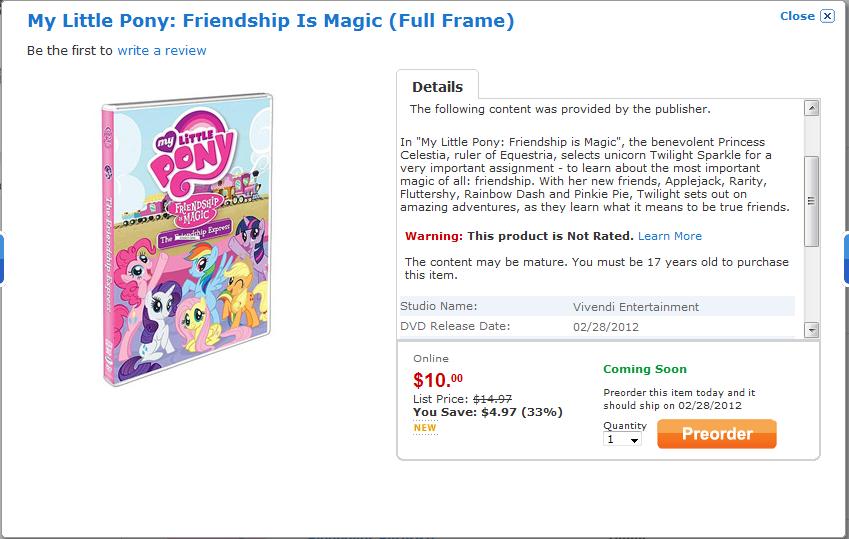
Task: Click the red Warning label text
Action: (x=434, y=236)
